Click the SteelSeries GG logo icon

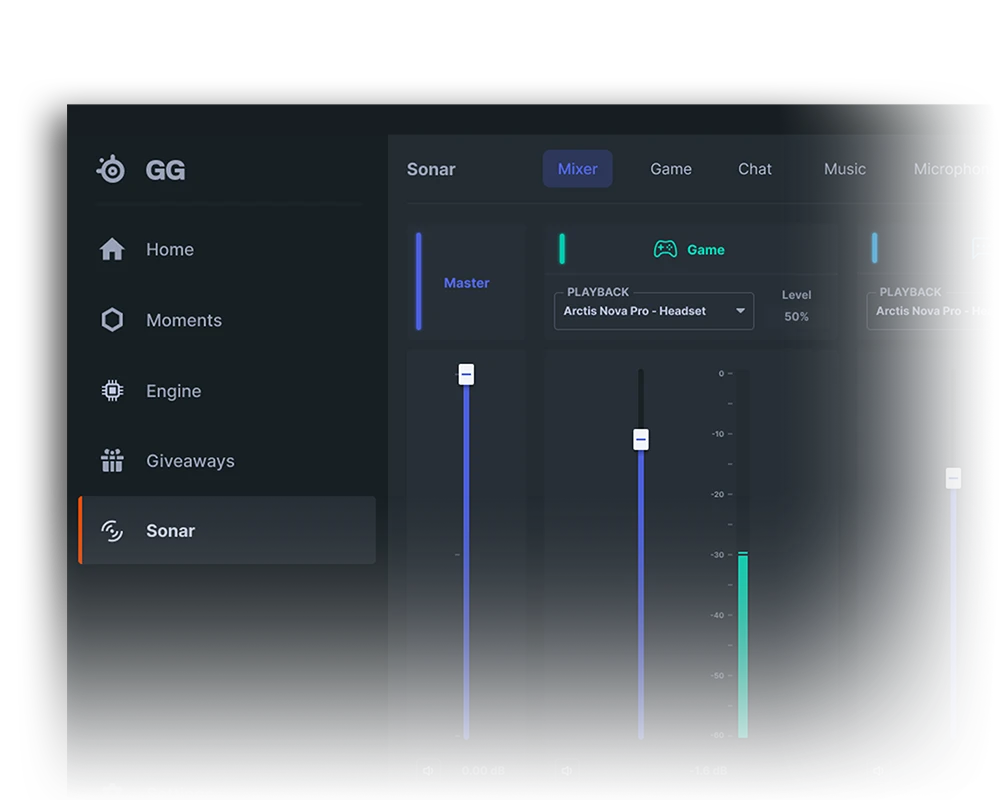[110, 169]
